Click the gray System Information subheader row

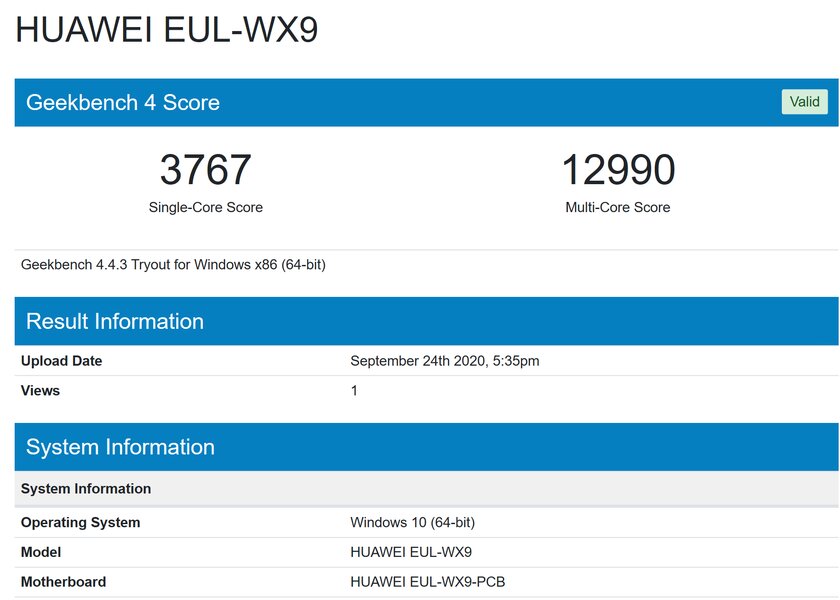coord(426,489)
